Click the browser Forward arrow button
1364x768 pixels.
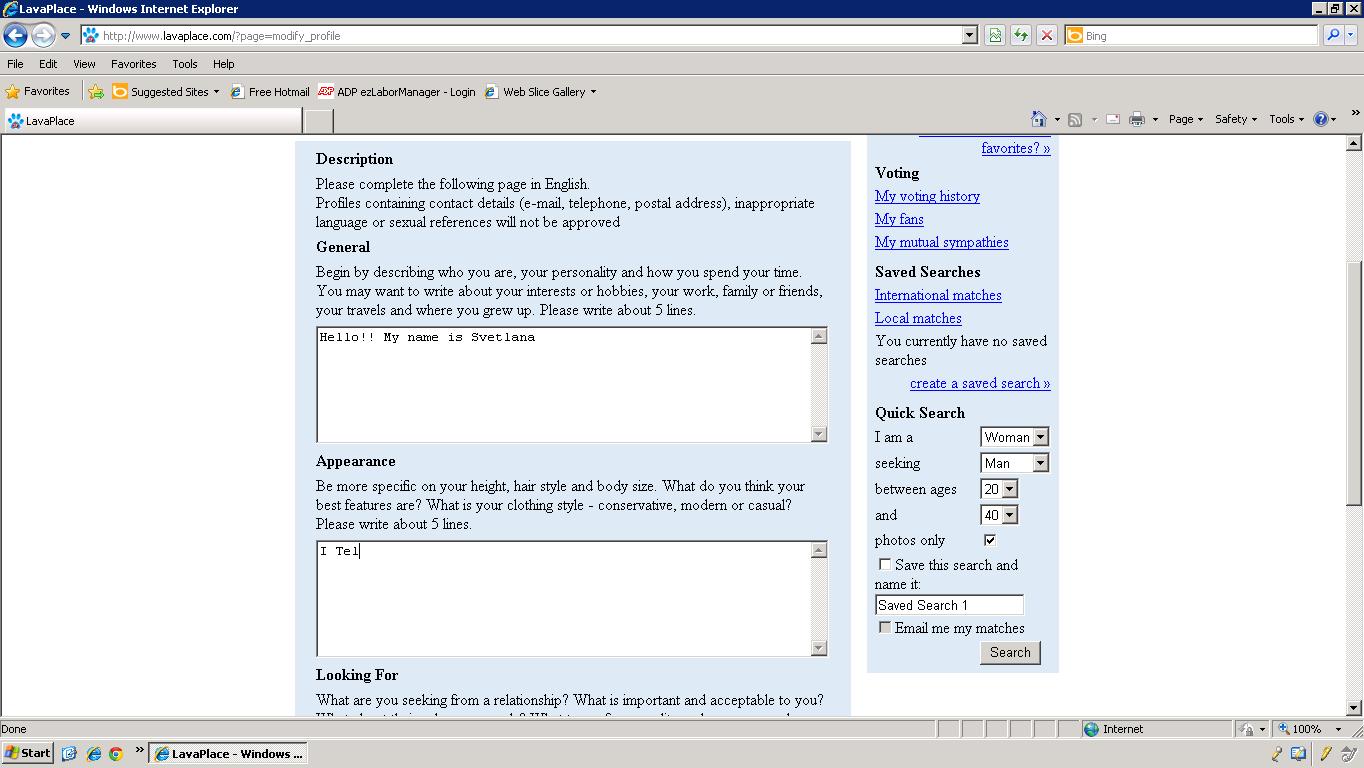pyautogui.click(x=42, y=36)
